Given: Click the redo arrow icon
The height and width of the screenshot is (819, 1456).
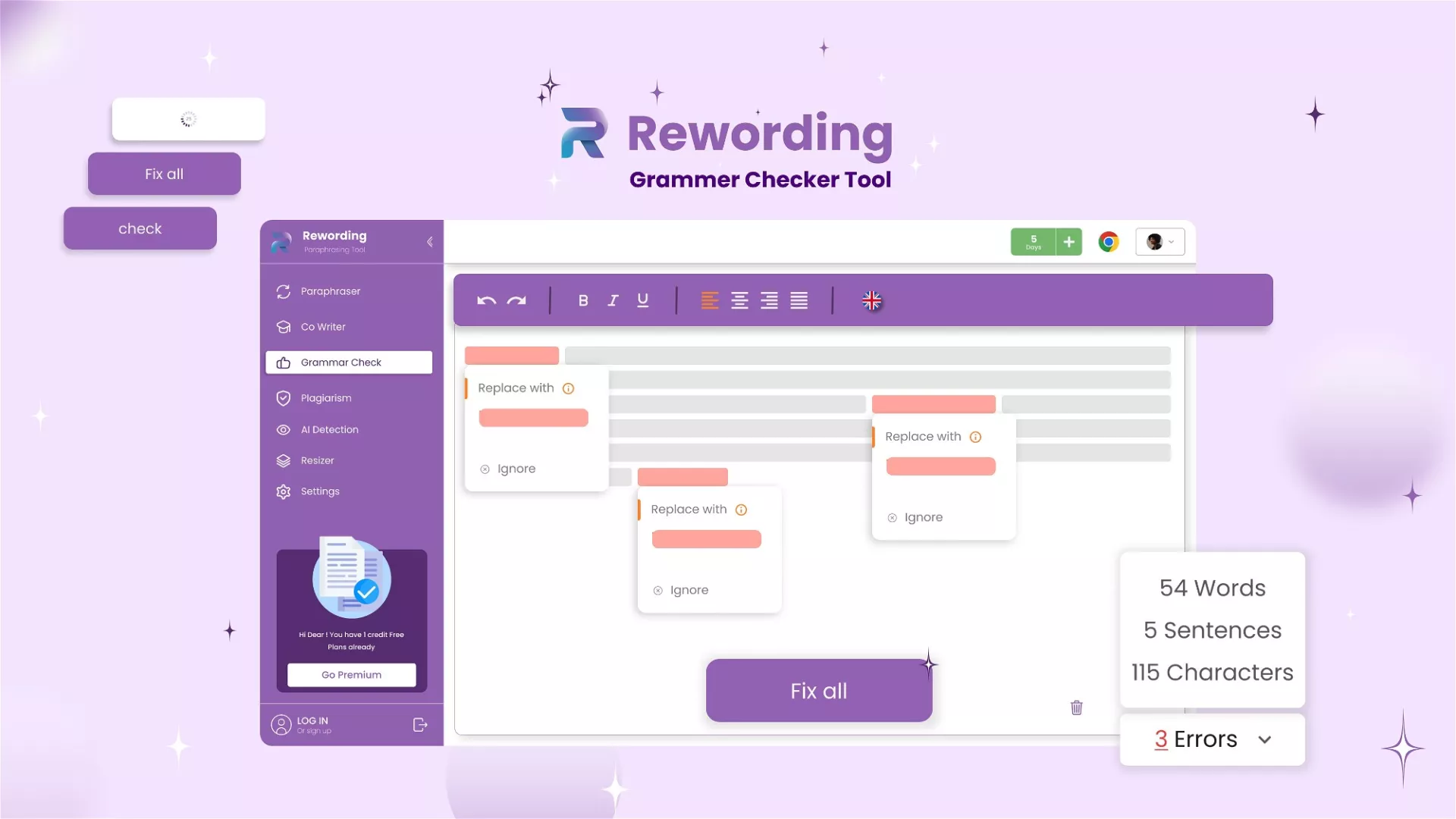Looking at the screenshot, I should (x=516, y=301).
